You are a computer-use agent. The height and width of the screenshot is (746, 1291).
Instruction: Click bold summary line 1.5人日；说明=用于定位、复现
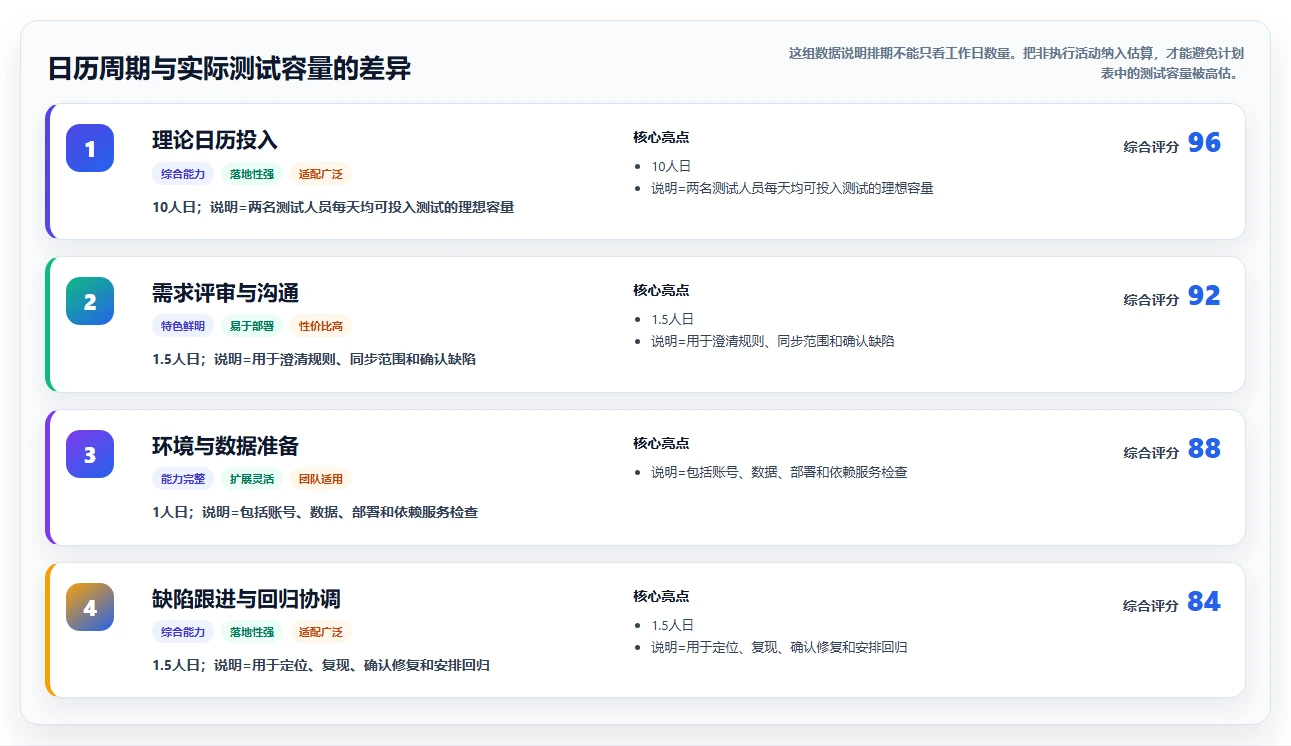[321, 665]
